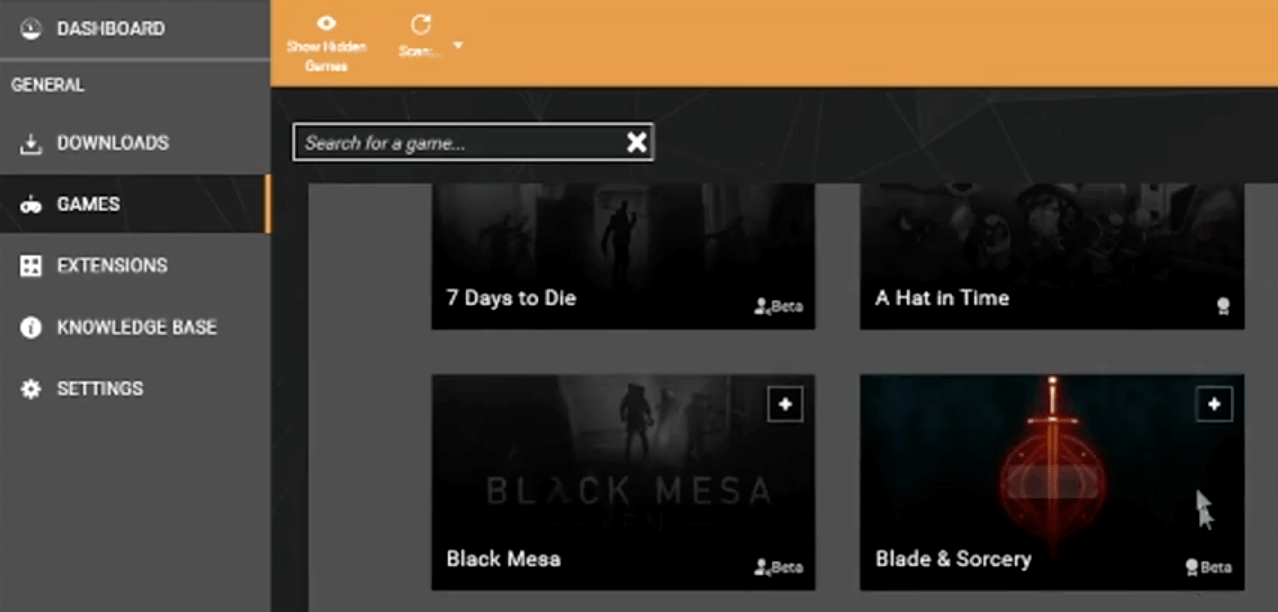The width and height of the screenshot is (1278, 612).
Task: Expand the Scan dropdown arrow
Action: point(458,45)
